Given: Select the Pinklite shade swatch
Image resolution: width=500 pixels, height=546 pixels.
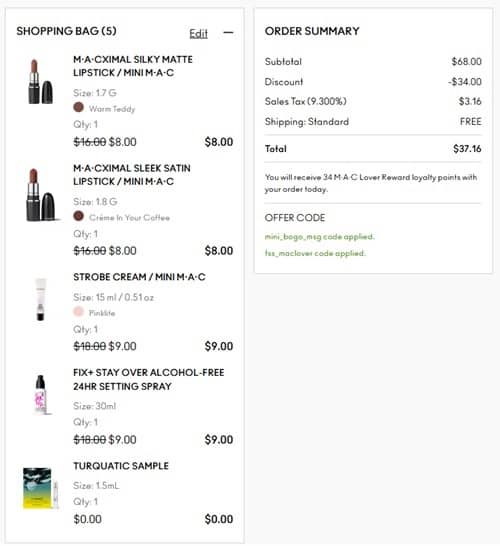Looking at the screenshot, I should point(78,312).
